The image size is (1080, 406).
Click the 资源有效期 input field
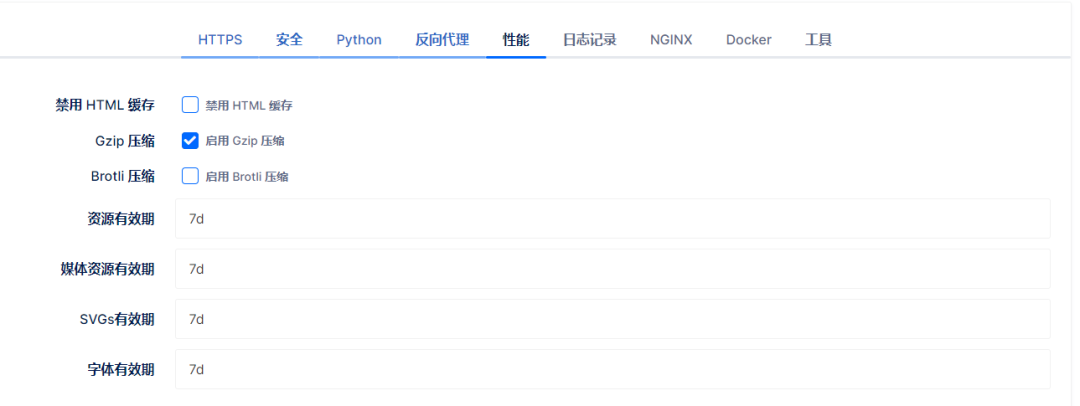pyautogui.click(x=612, y=218)
